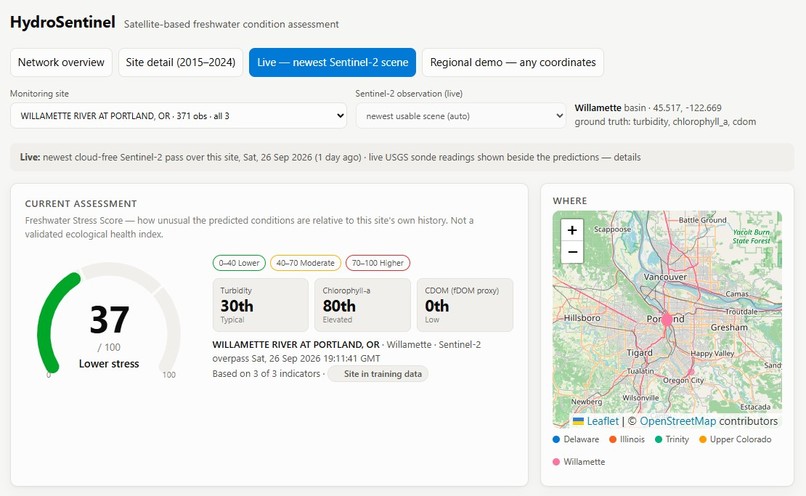Click the 37 stress score value
This screenshot has height=496, width=806.
click(x=109, y=320)
